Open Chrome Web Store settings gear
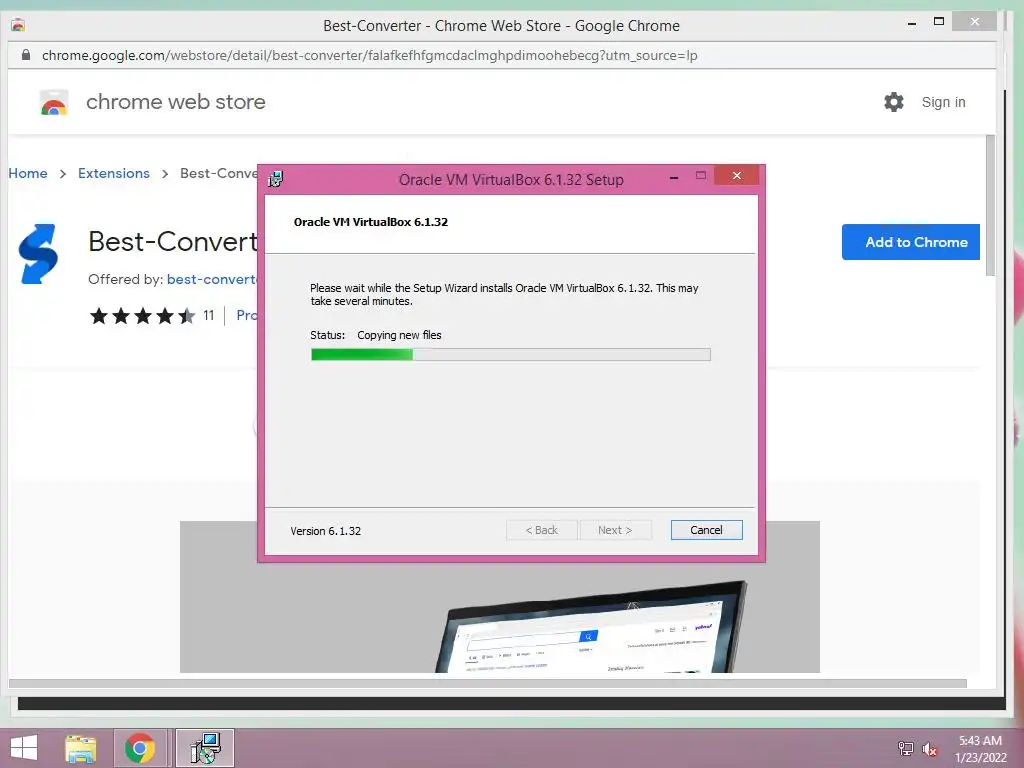Image resolution: width=1024 pixels, height=768 pixels. [x=893, y=102]
